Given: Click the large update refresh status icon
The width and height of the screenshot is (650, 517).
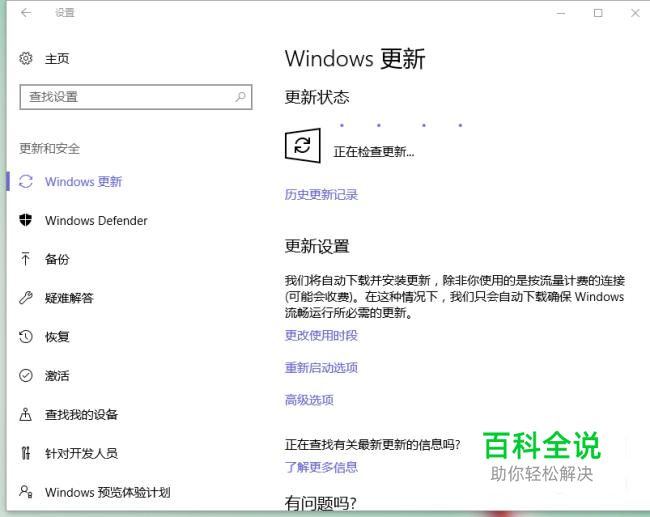Looking at the screenshot, I should click(303, 146).
